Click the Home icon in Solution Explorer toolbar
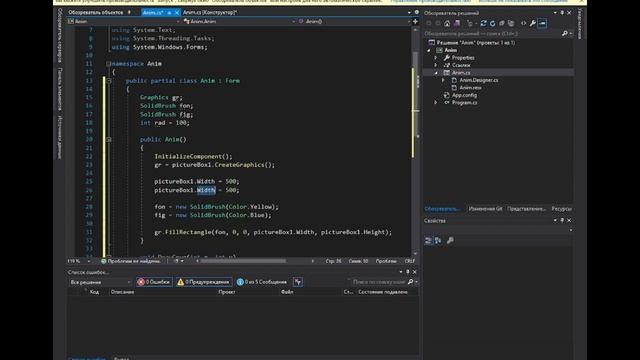Viewport: 640px width, 360px height. pos(447,23)
